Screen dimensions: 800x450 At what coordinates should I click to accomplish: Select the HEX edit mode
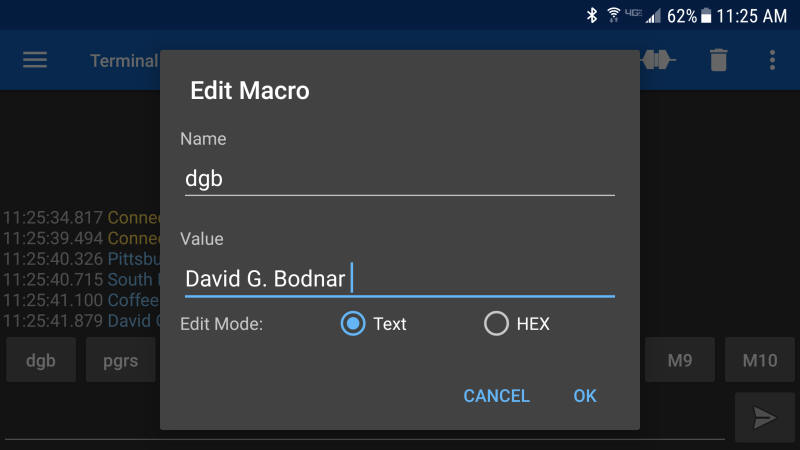click(496, 324)
